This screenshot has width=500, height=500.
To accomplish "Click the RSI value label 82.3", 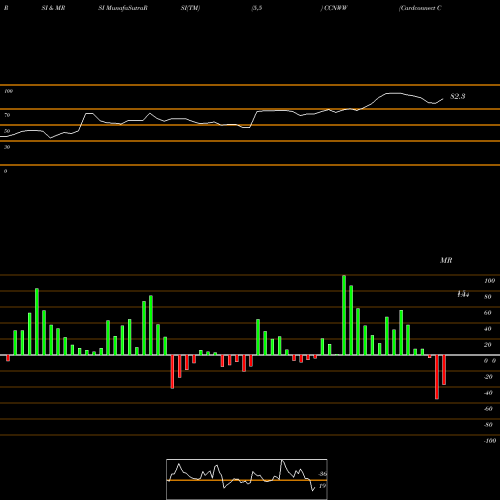I will [x=457, y=96].
